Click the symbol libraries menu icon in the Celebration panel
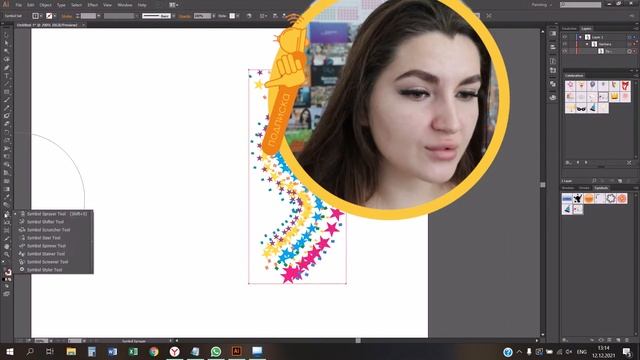Viewport: 640px width, 360px height. (x=568, y=162)
